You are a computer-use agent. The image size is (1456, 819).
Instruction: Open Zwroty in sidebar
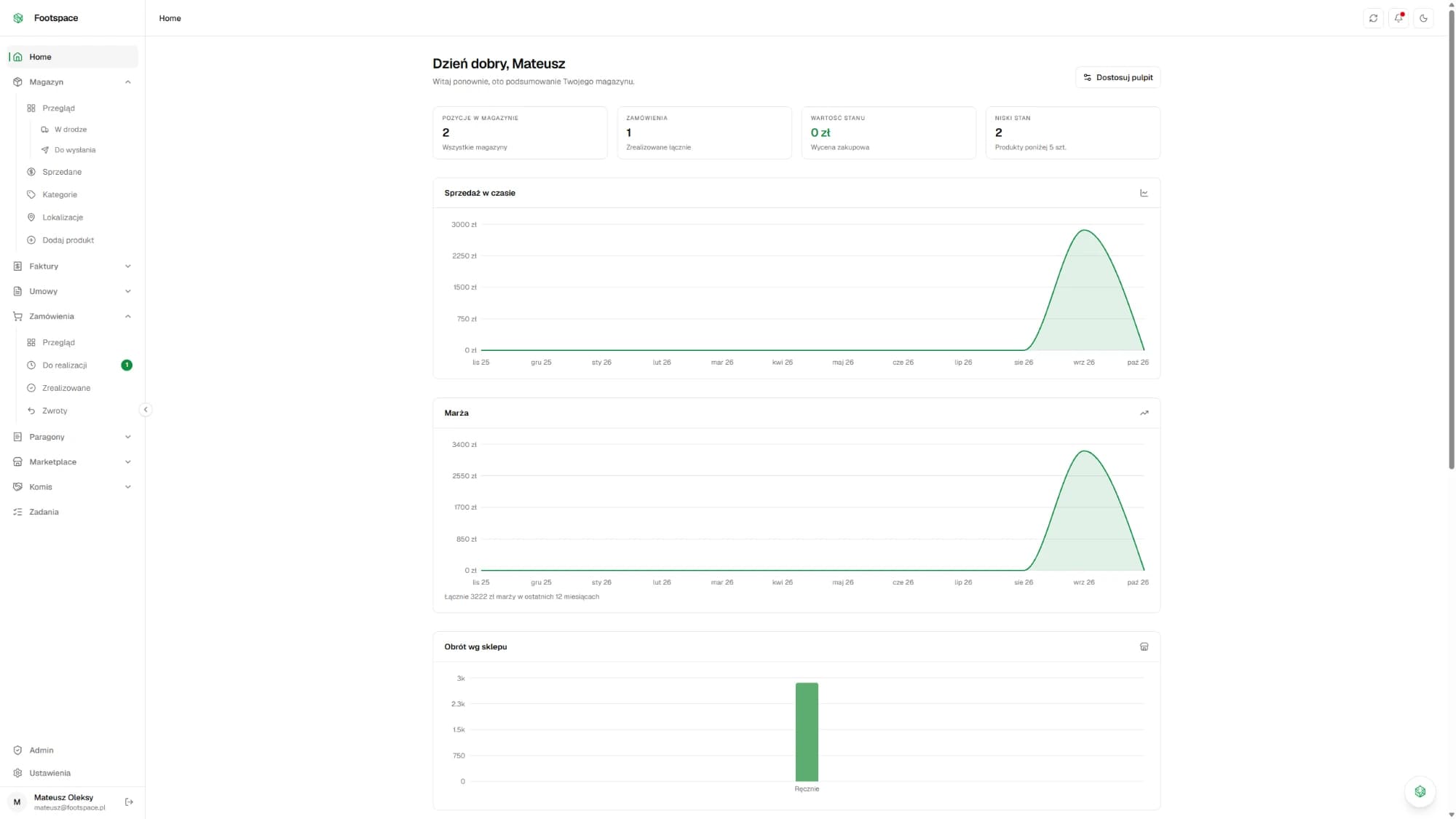pos(79,411)
